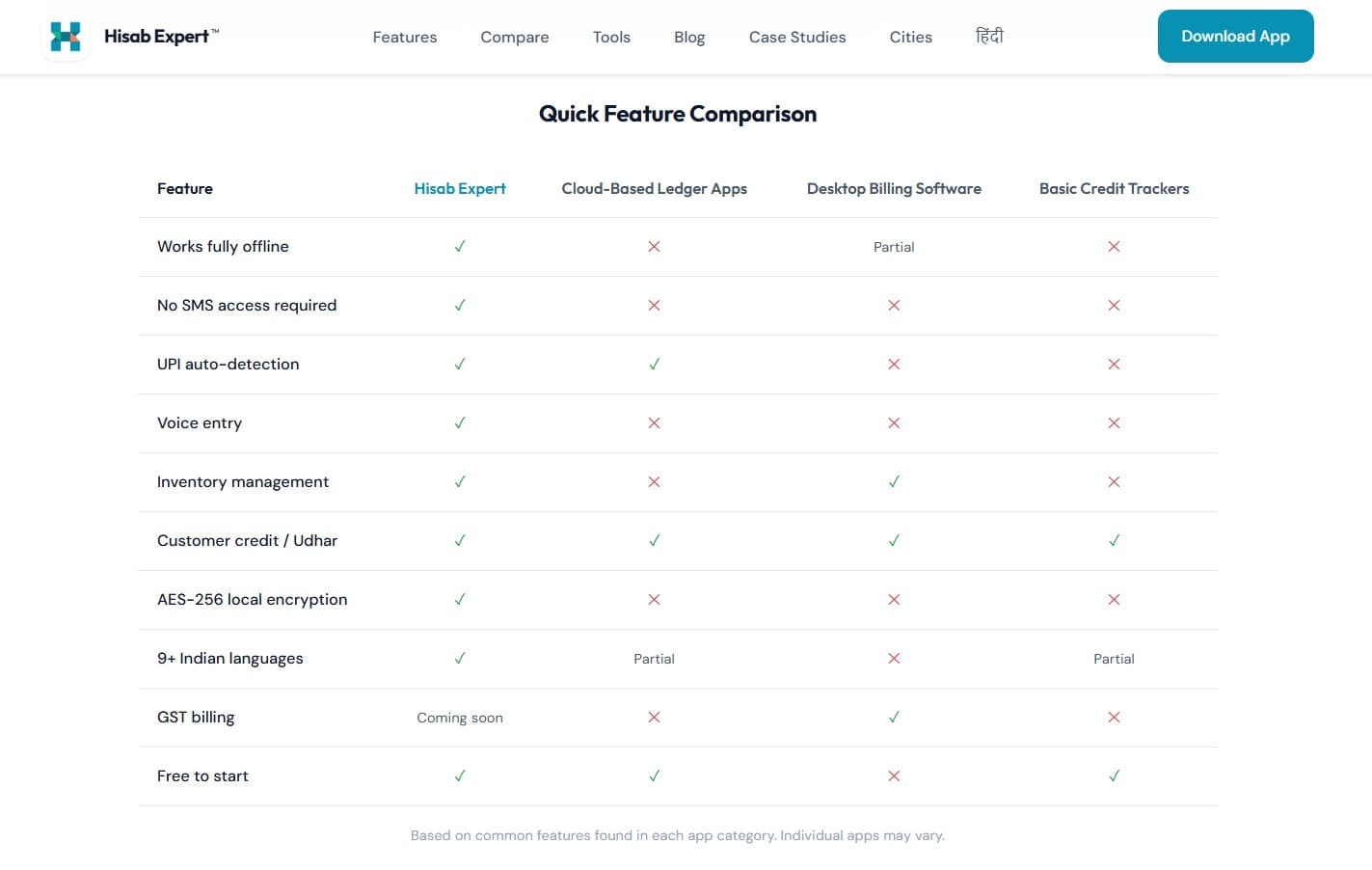1372x870 pixels.
Task: Click the No SMS access required row label
Action: point(247,305)
